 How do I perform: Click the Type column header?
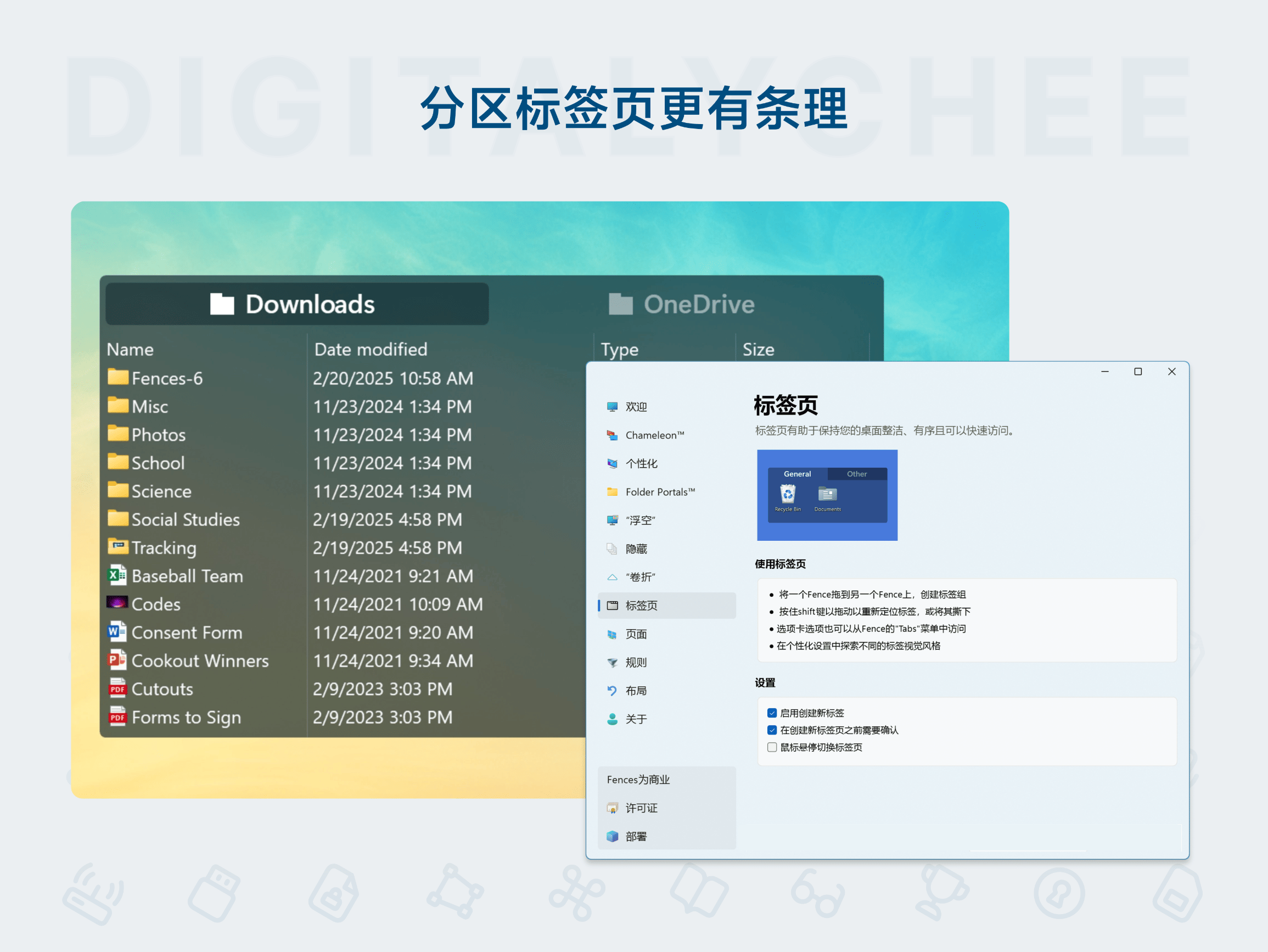(x=619, y=349)
